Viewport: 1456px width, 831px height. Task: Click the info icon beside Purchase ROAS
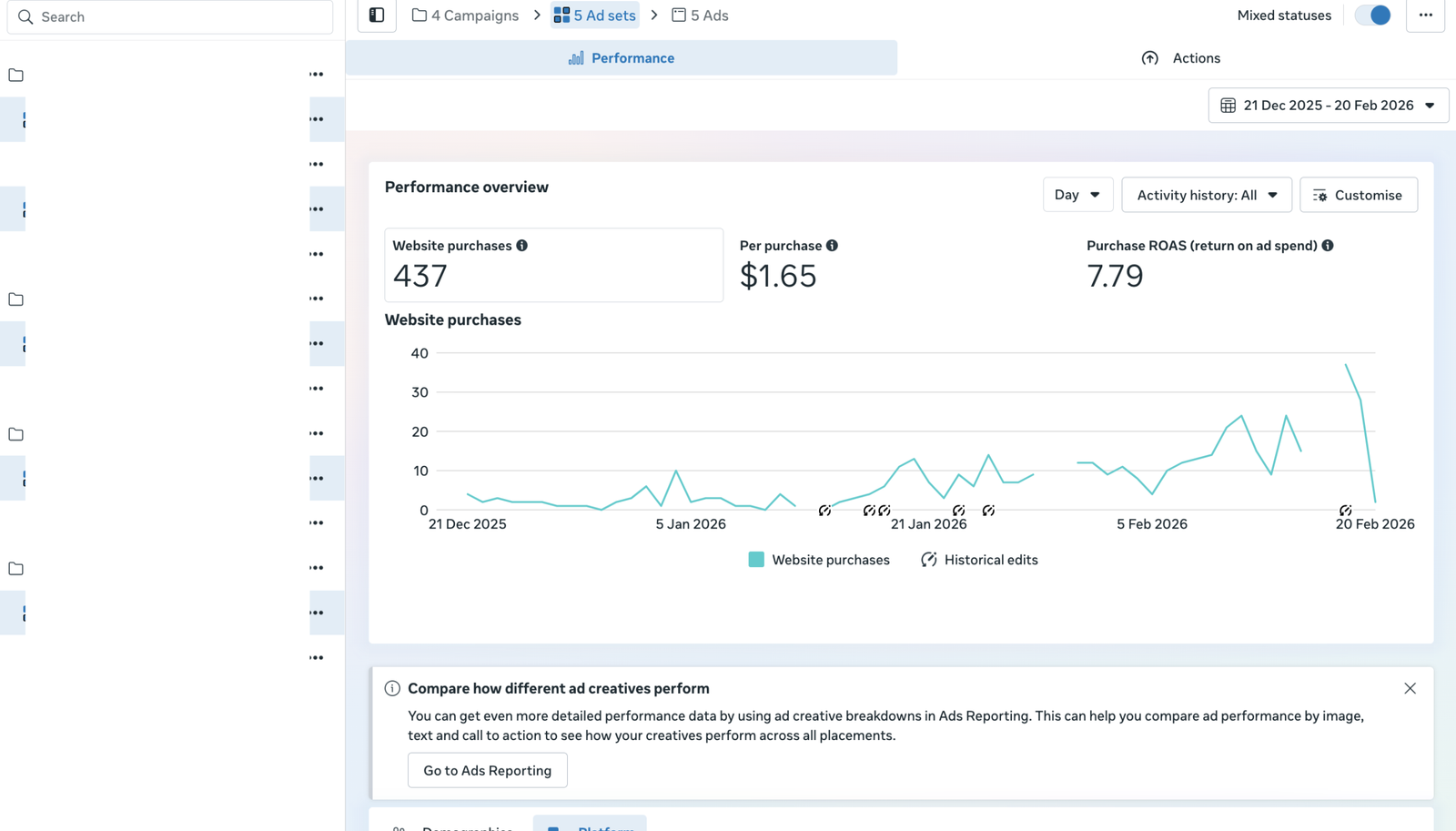coord(1328,246)
